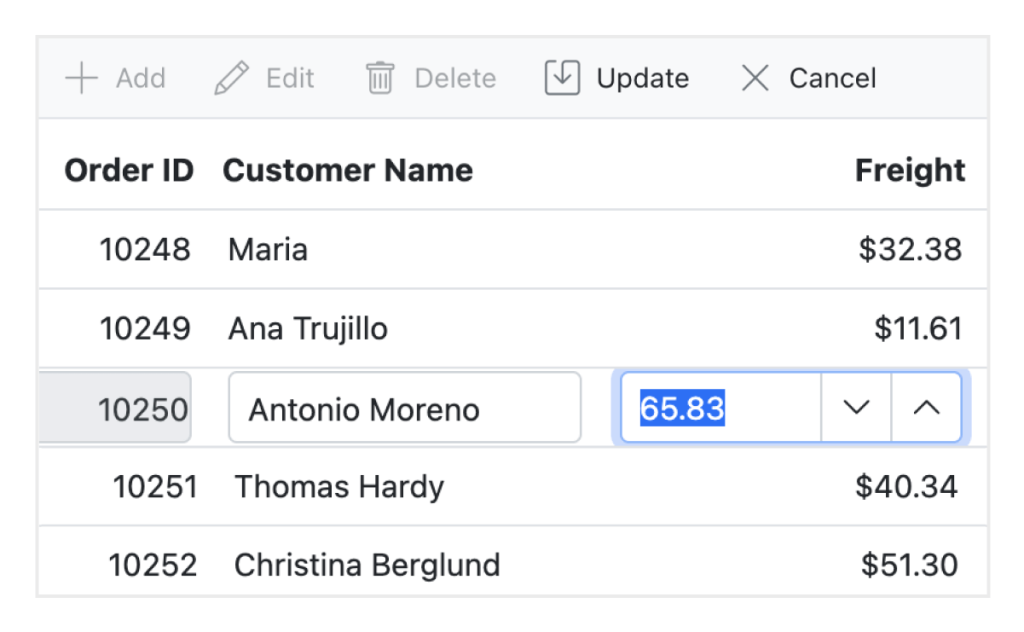Screen dimensions: 1024x632
Task: Click the X Cancel icon
Action: click(755, 78)
